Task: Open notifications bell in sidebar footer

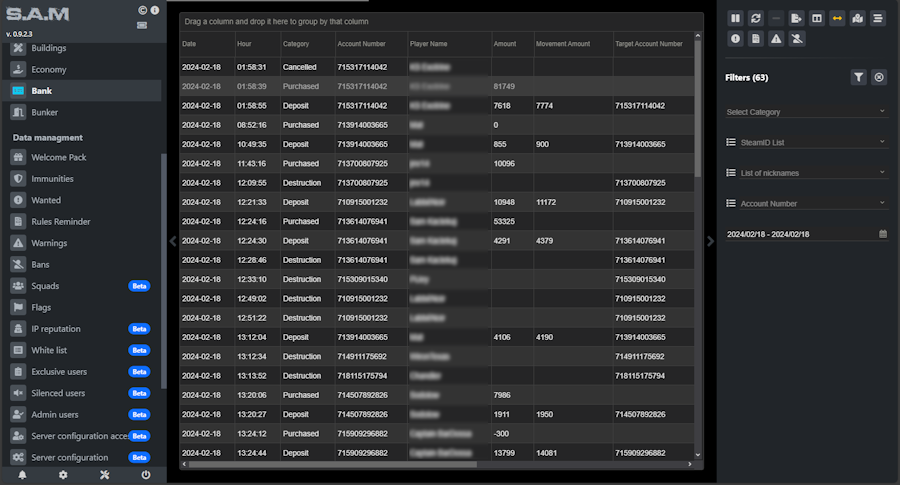Action: pos(22,475)
